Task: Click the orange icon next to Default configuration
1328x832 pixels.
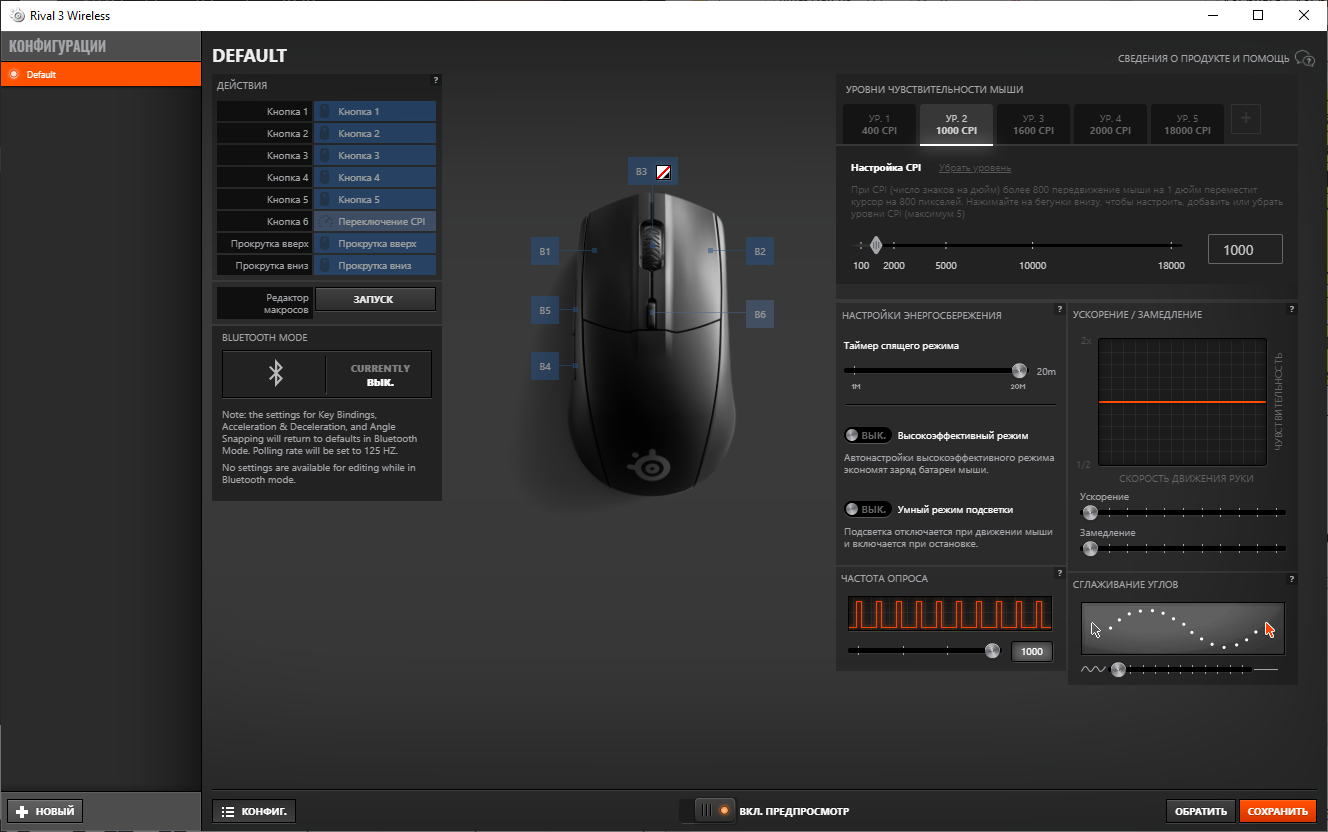Action: 14,75
